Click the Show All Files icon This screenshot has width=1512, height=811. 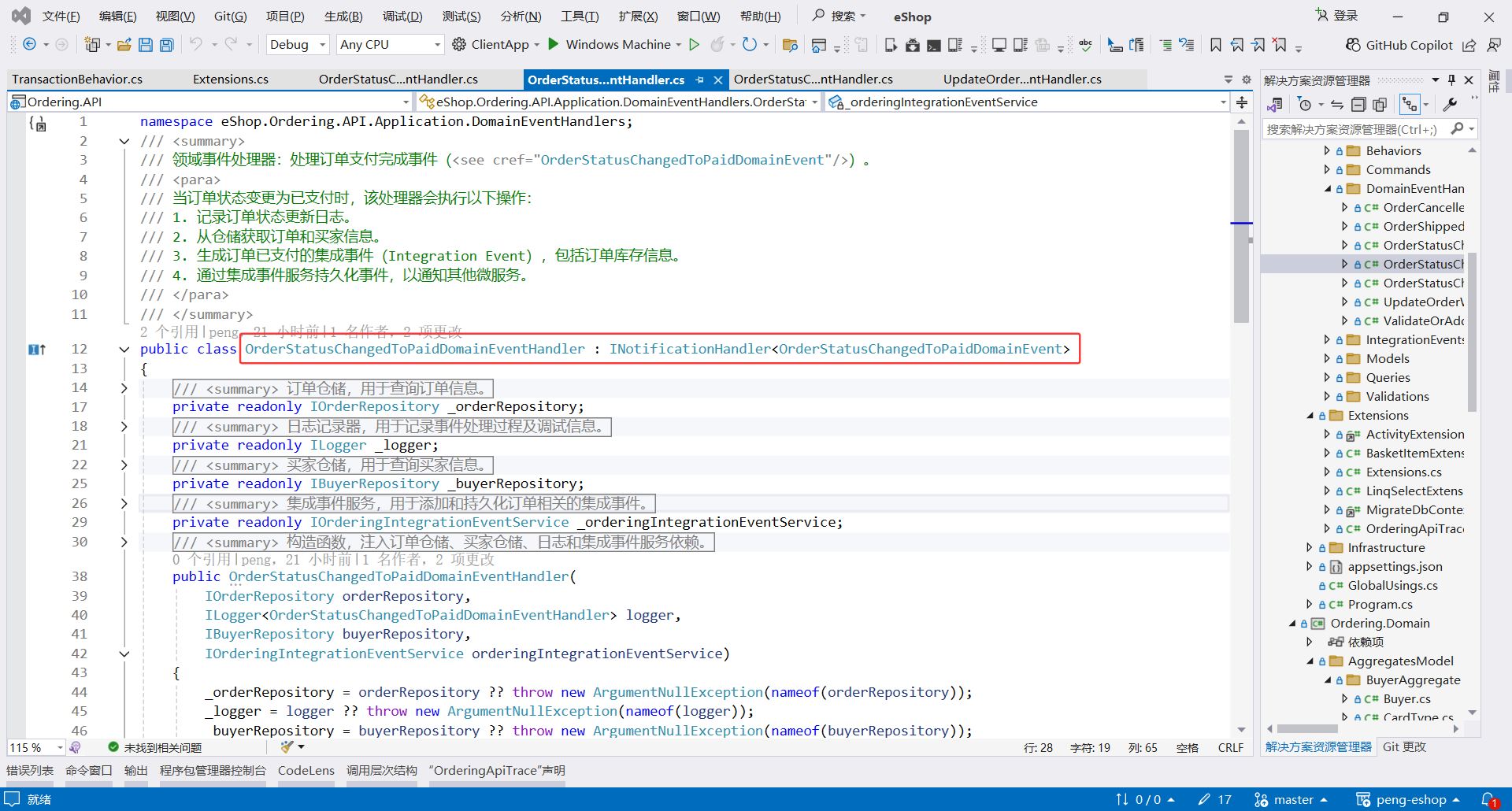[1380, 105]
